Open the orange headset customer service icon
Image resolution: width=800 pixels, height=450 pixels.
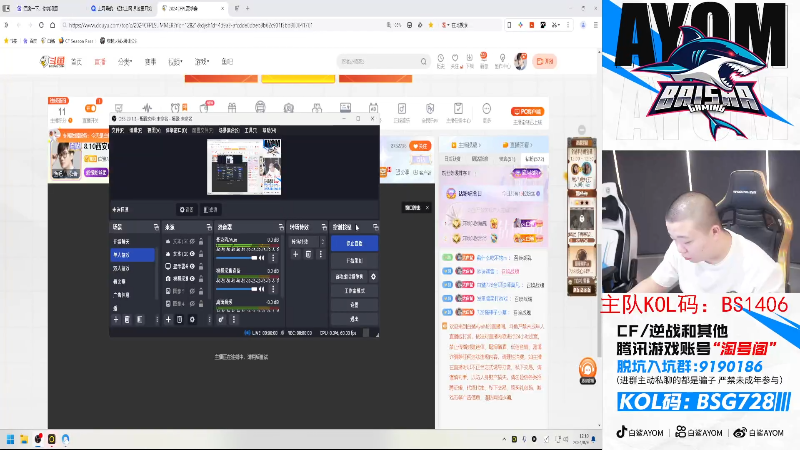coord(587,370)
